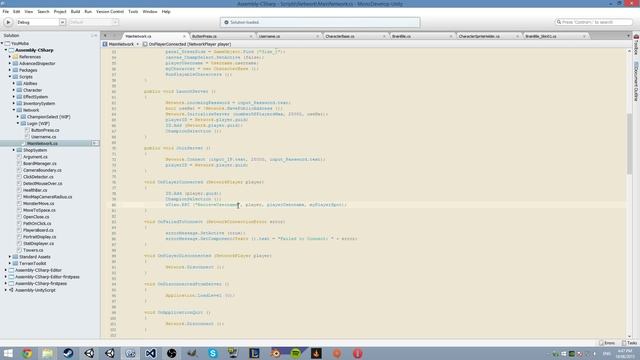The width and height of the screenshot is (640, 360).
Task: Collapse the YouMoba solution node
Action: 2,43
